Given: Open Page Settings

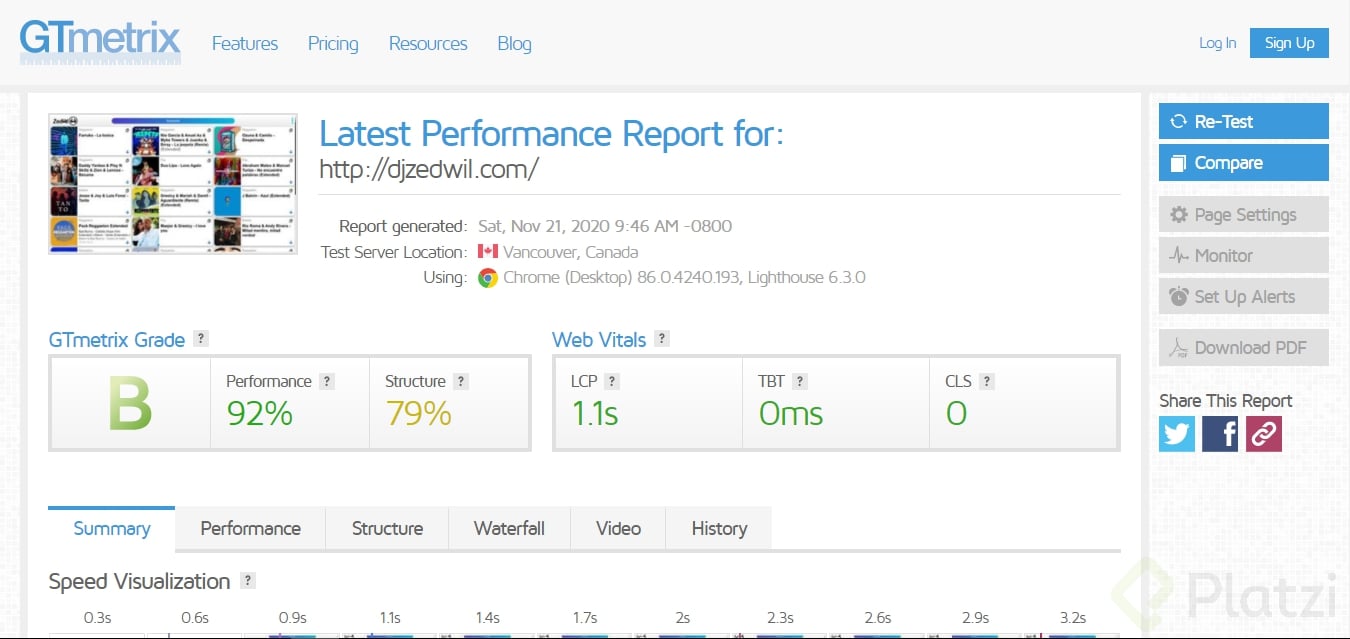Looking at the screenshot, I should (1243, 214).
